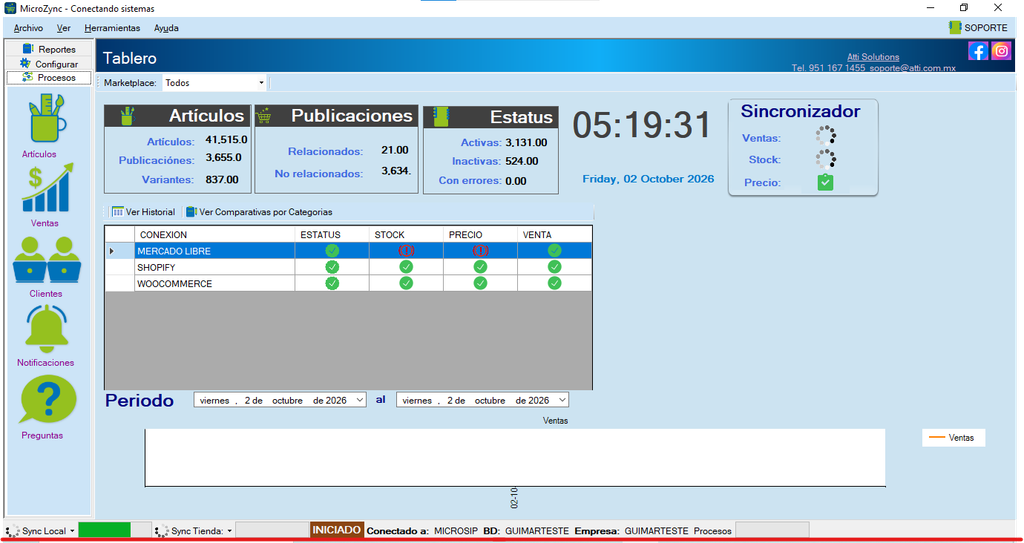Click the Mercado Libre STOCK warning icon

[x=406, y=250]
